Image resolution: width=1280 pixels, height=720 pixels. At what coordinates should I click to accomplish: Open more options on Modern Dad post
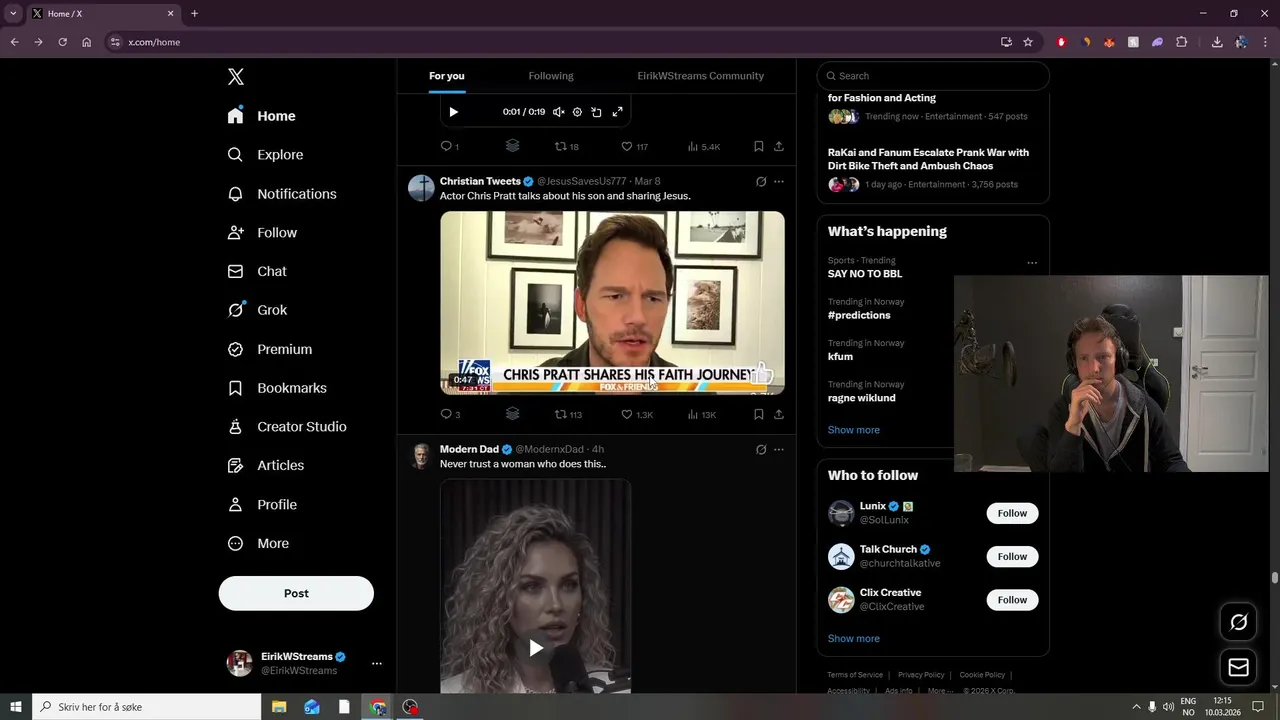point(779,450)
